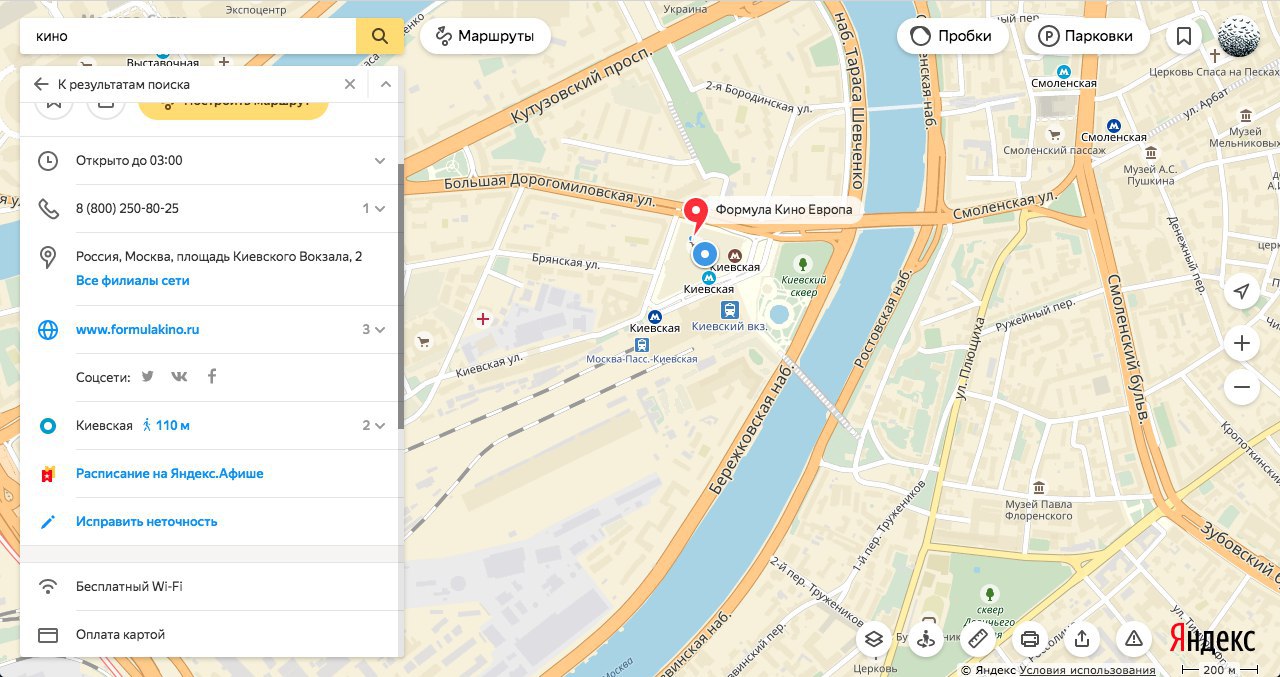Click the print map button
1280x677 pixels.
click(x=1031, y=639)
